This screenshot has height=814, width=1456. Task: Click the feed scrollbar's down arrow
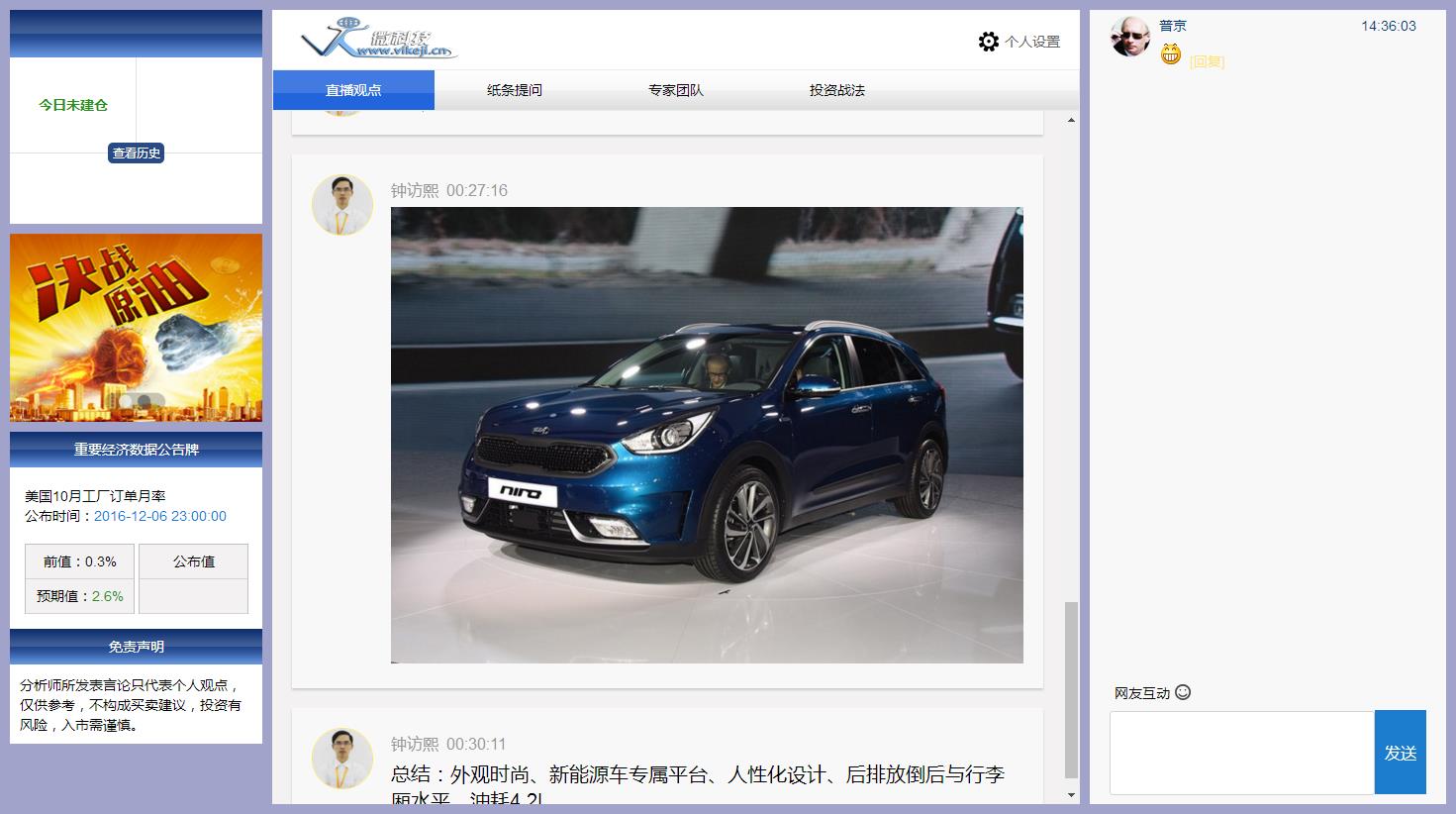[1071, 795]
